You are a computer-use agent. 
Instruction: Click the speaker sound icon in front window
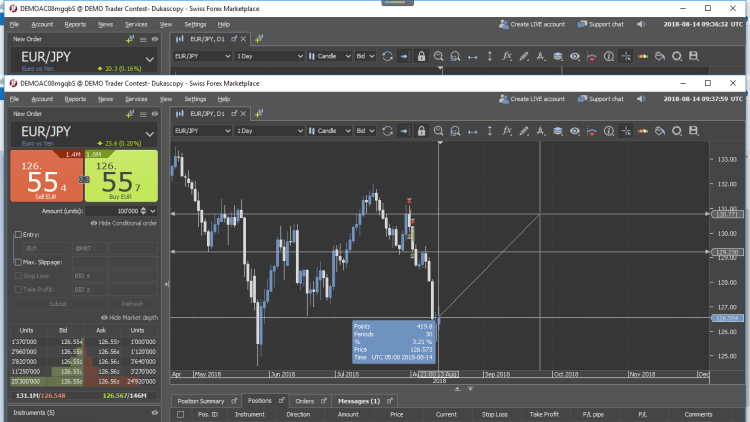[641, 99]
